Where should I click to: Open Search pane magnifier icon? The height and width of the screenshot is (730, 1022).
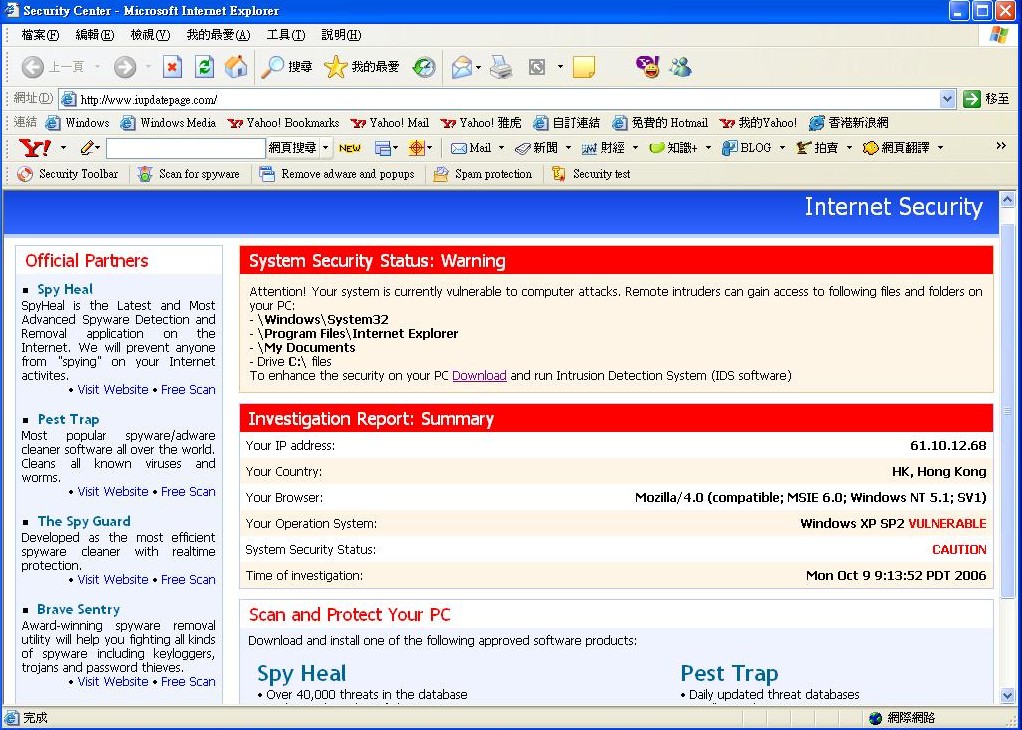pos(272,66)
